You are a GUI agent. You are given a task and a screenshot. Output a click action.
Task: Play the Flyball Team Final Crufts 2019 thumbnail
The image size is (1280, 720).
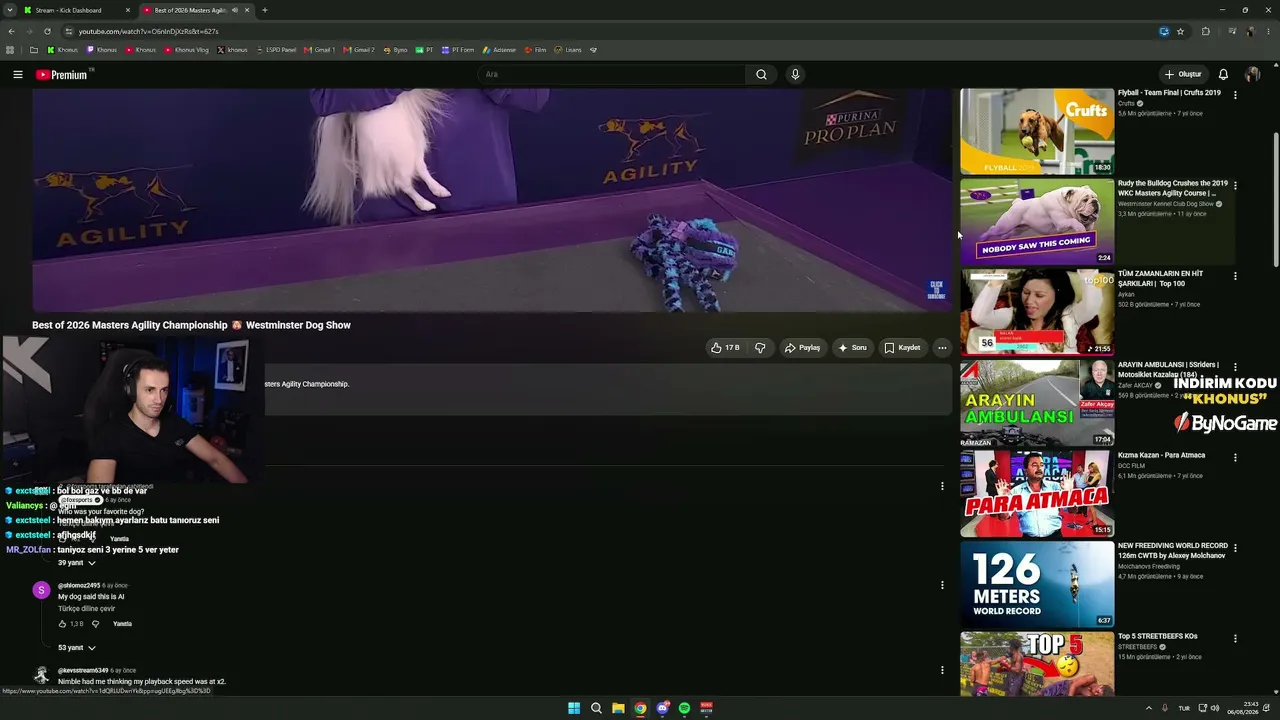[1037, 131]
